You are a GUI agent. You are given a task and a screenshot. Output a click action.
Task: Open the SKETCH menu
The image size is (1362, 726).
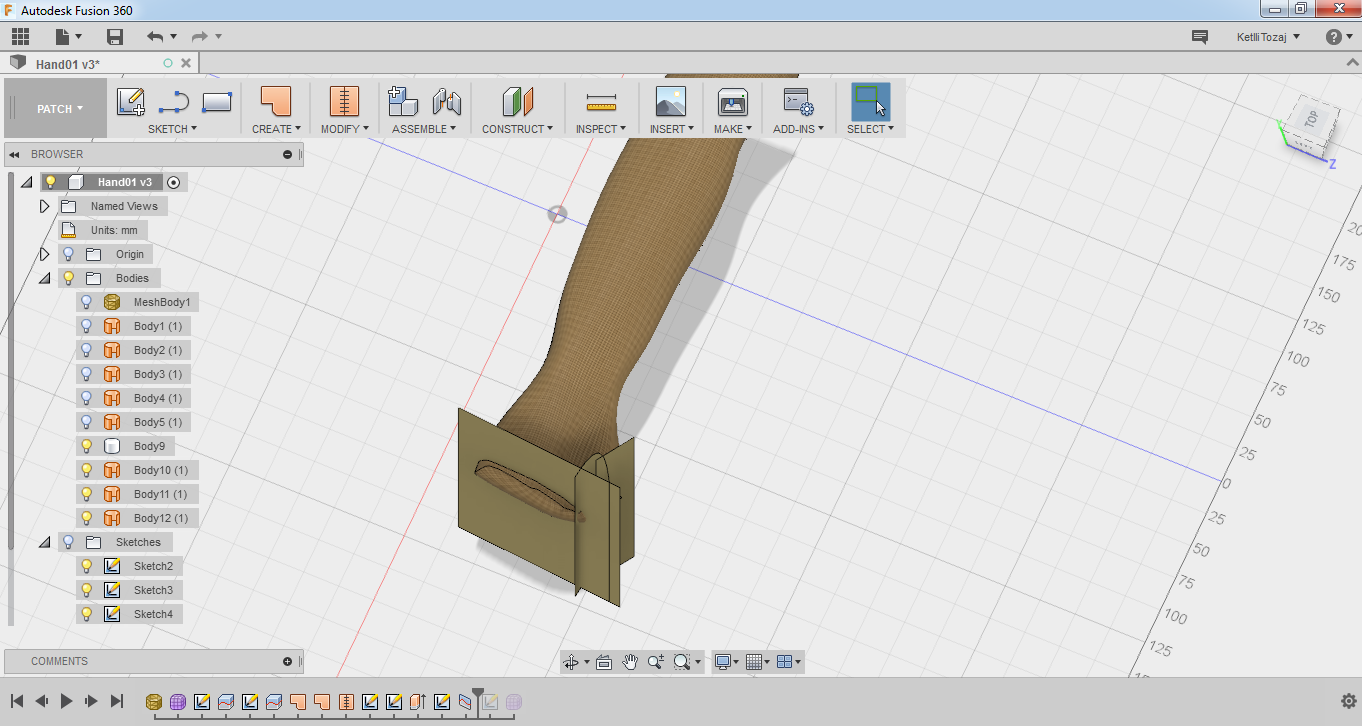pyautogui.click(x=172, y=129)
